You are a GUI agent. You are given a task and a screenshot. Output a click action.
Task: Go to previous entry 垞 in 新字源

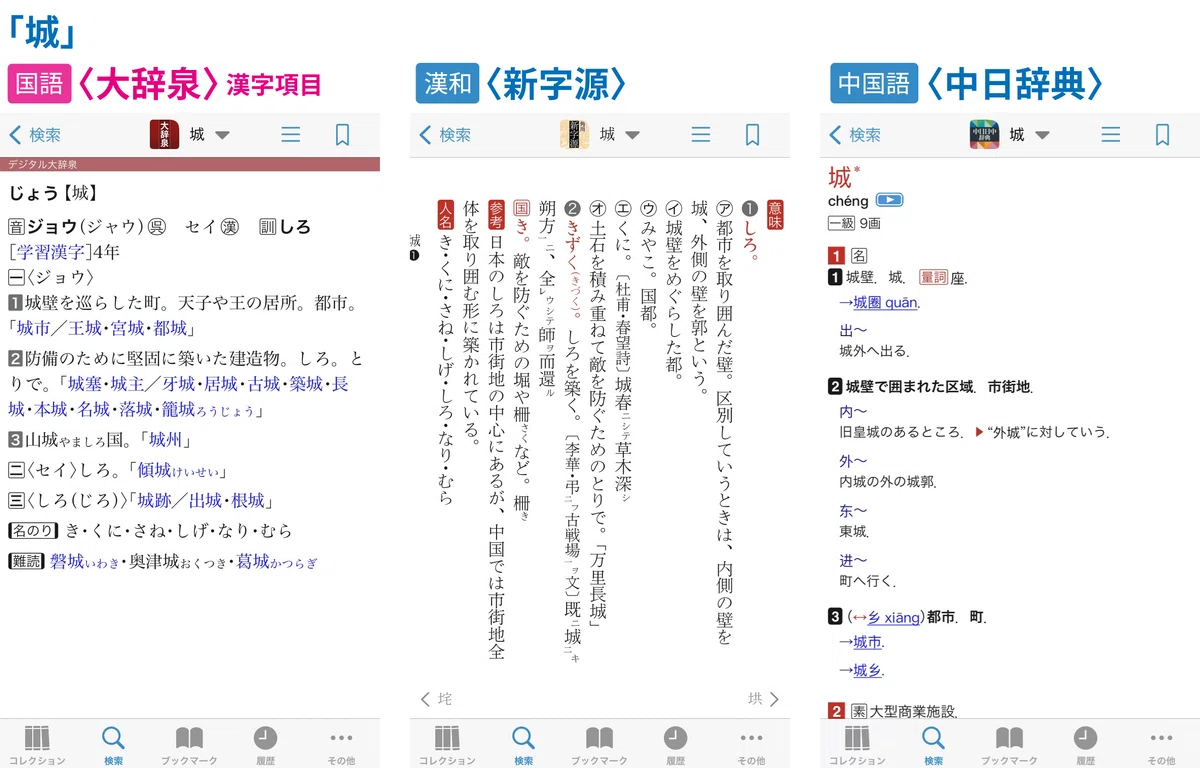pyautogui.click(x=436, y=699)
